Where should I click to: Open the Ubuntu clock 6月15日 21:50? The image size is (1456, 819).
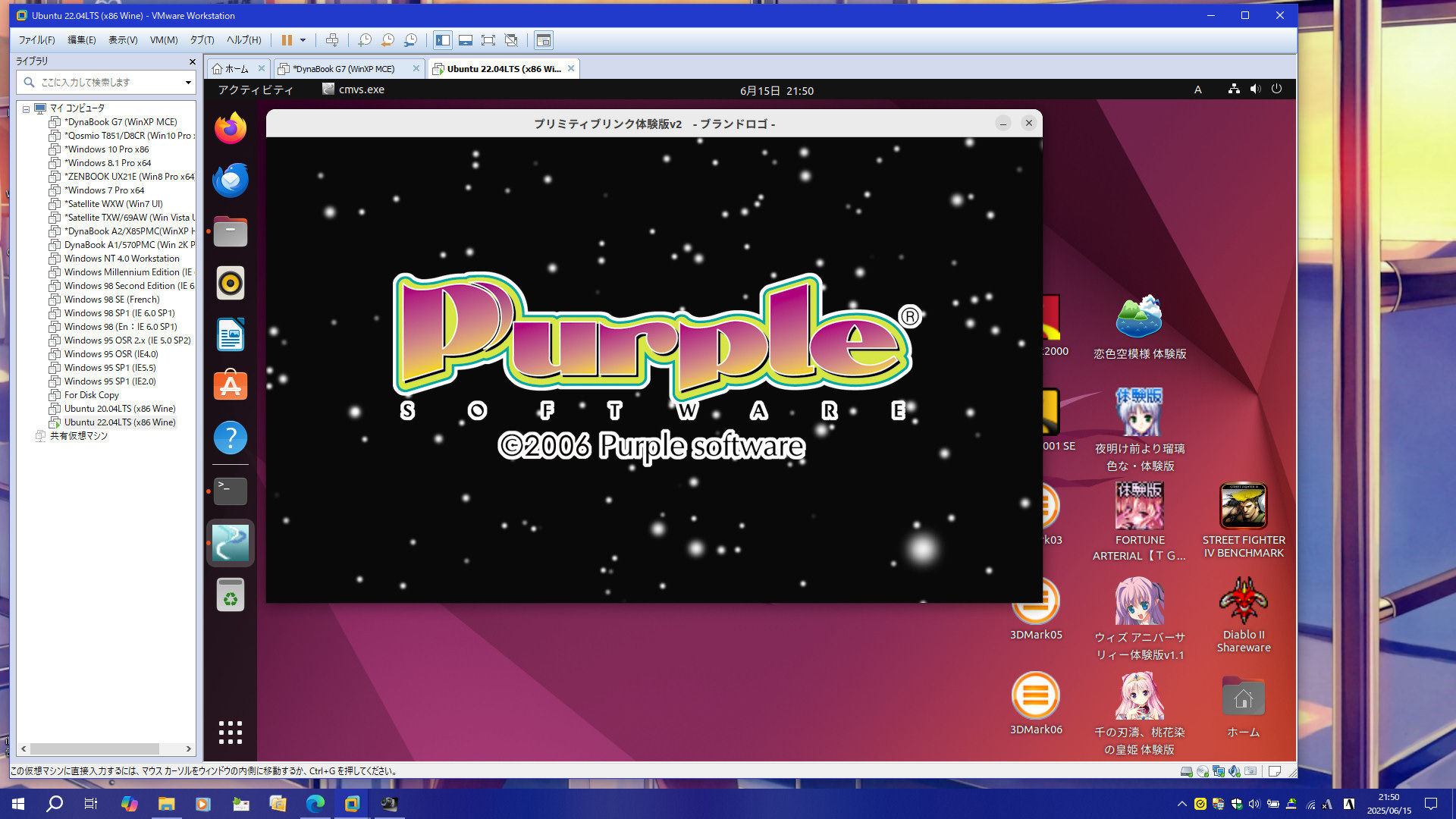(x=777, y=90)
